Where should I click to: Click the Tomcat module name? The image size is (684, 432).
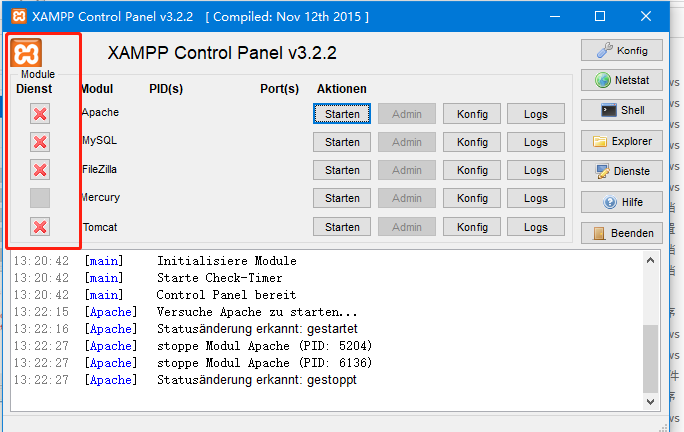100,227
